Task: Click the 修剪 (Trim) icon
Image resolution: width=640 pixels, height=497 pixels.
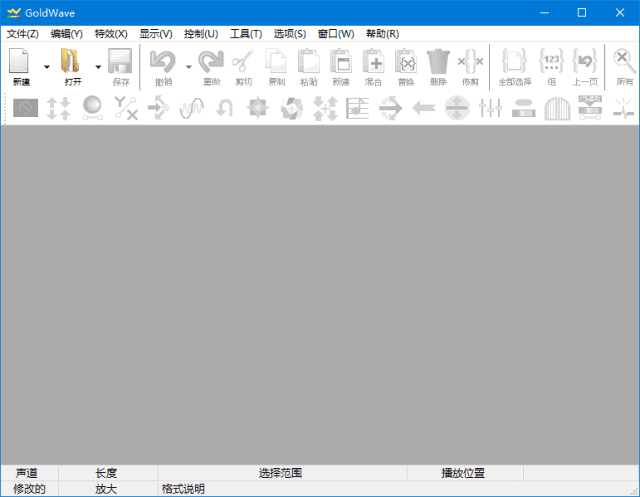Action: pyautogui.click(x=470, y=61)
